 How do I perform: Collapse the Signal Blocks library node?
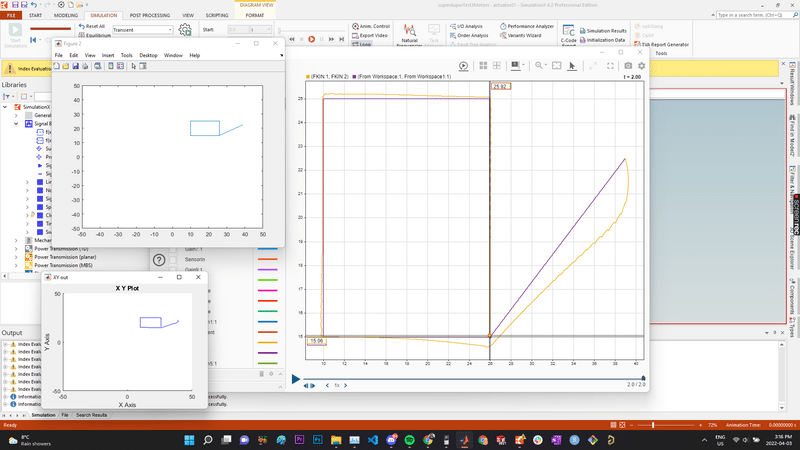pos(16,123)
